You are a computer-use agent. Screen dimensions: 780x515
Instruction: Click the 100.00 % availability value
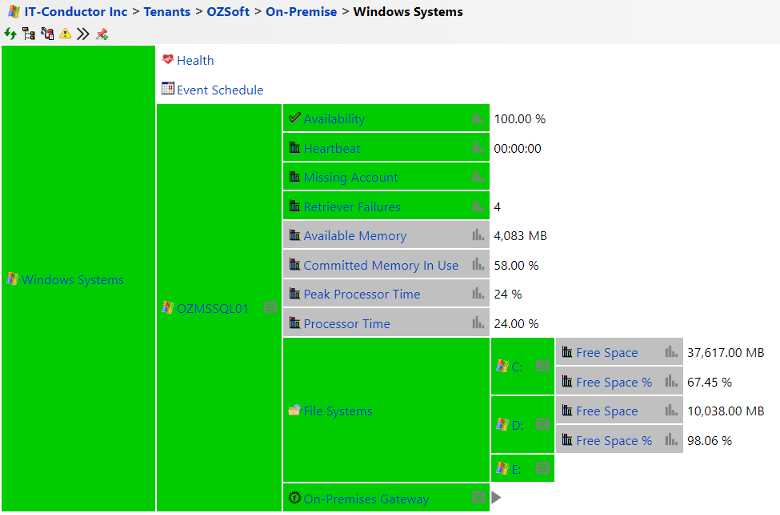coord(519,119)
